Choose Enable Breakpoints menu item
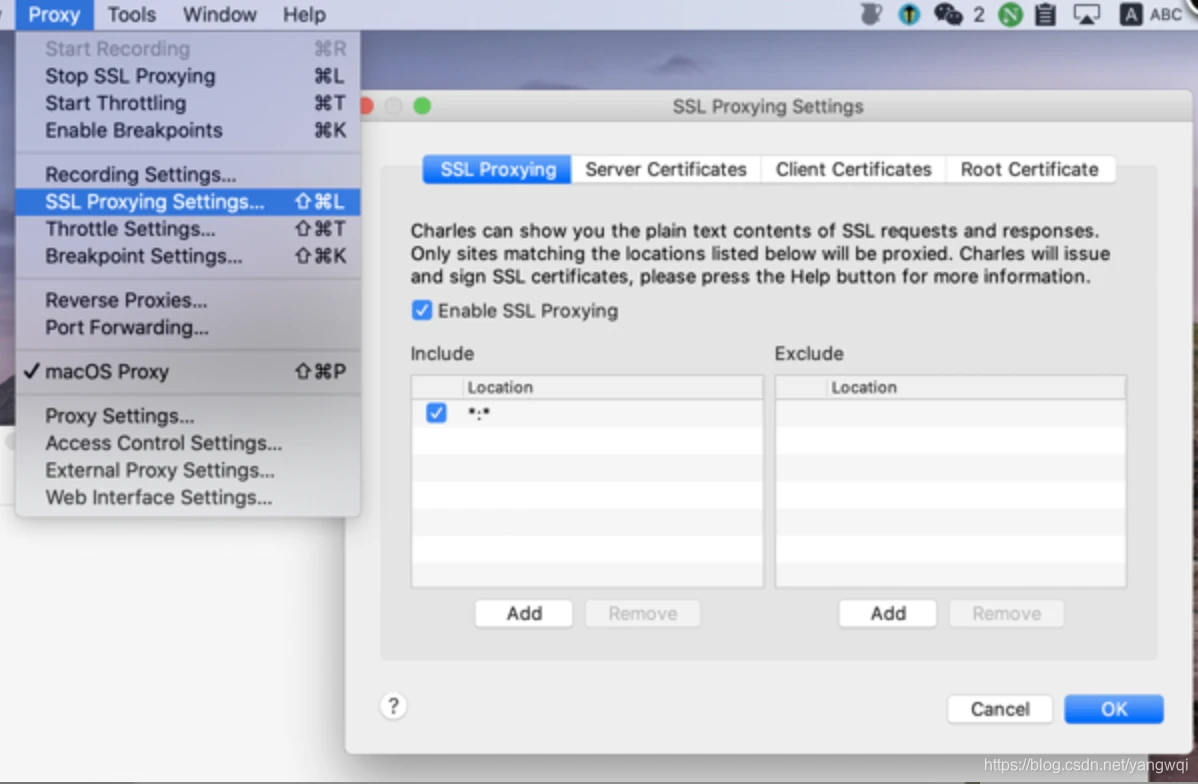The image size is (1198, 784). pos(187,131)
